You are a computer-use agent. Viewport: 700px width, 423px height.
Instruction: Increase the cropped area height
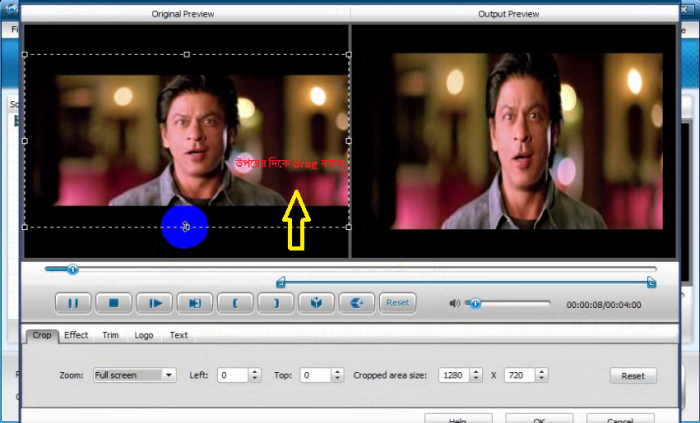542,372
